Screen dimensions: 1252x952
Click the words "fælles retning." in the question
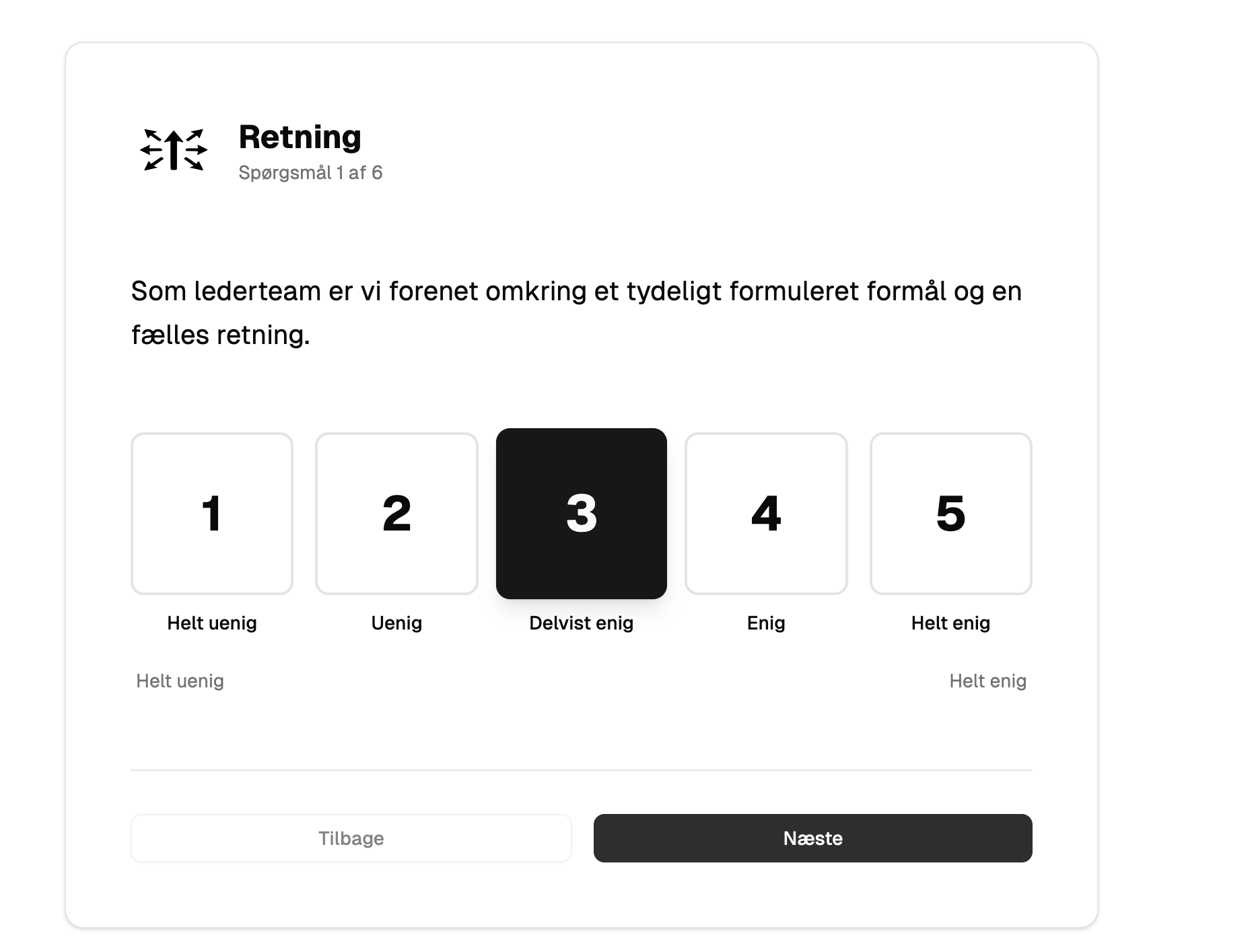click(x=221, y=335)
